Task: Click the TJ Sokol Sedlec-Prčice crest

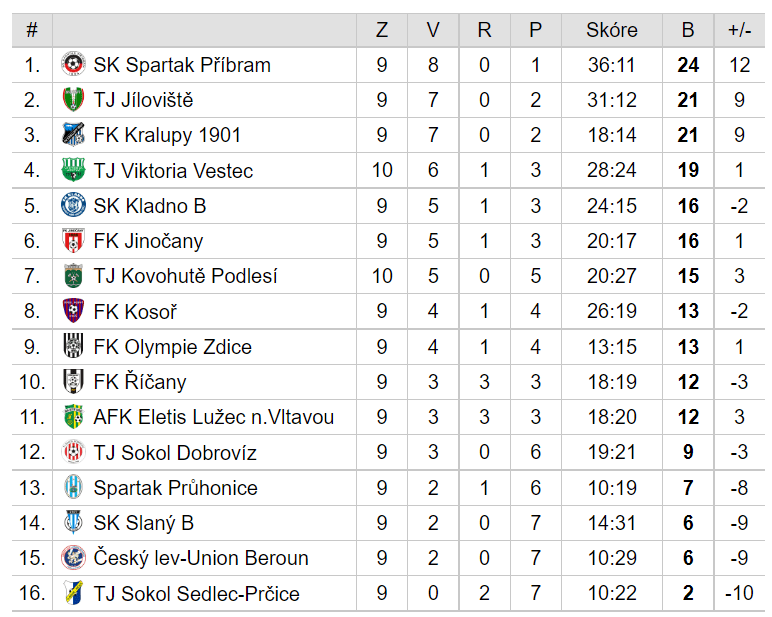Action: tap(73, 593)
